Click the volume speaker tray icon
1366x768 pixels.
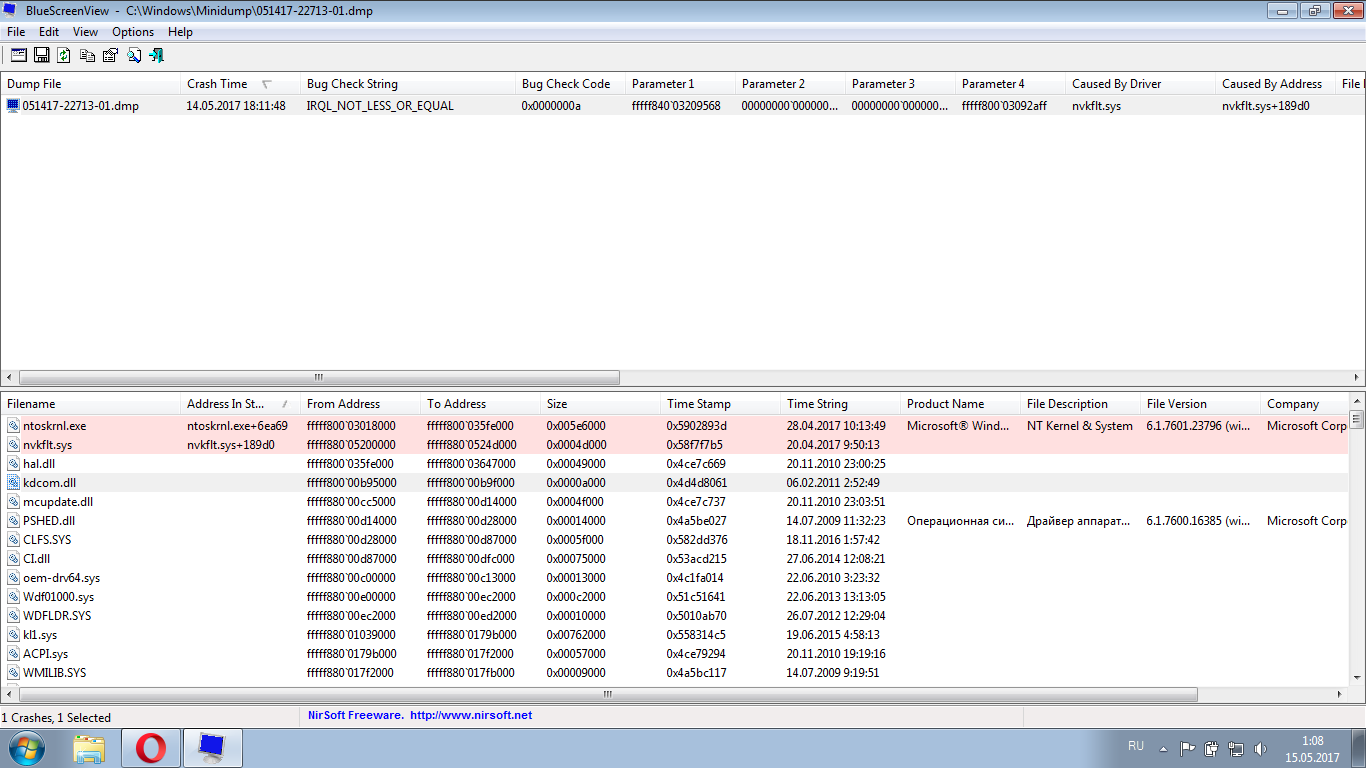[1260, 748]
